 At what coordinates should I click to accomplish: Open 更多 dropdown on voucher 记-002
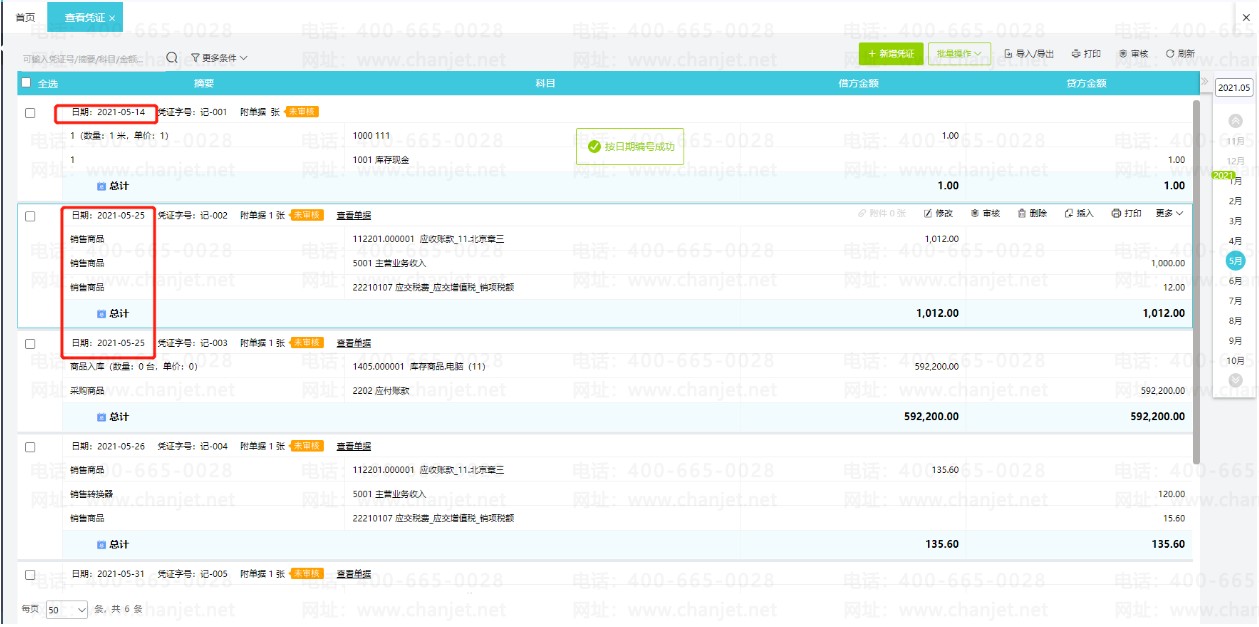tap(1169, 214)
